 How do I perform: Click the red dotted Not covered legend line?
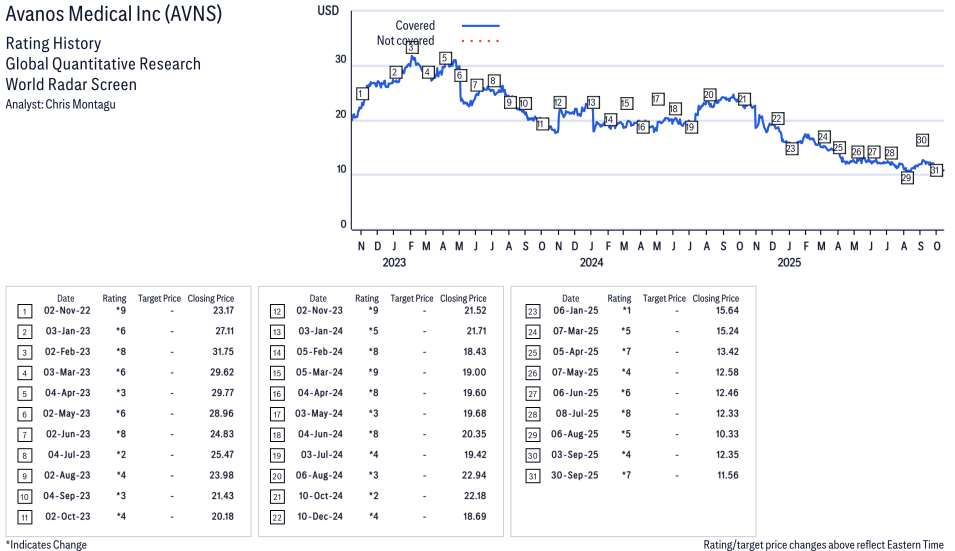[x=480, y=41]
